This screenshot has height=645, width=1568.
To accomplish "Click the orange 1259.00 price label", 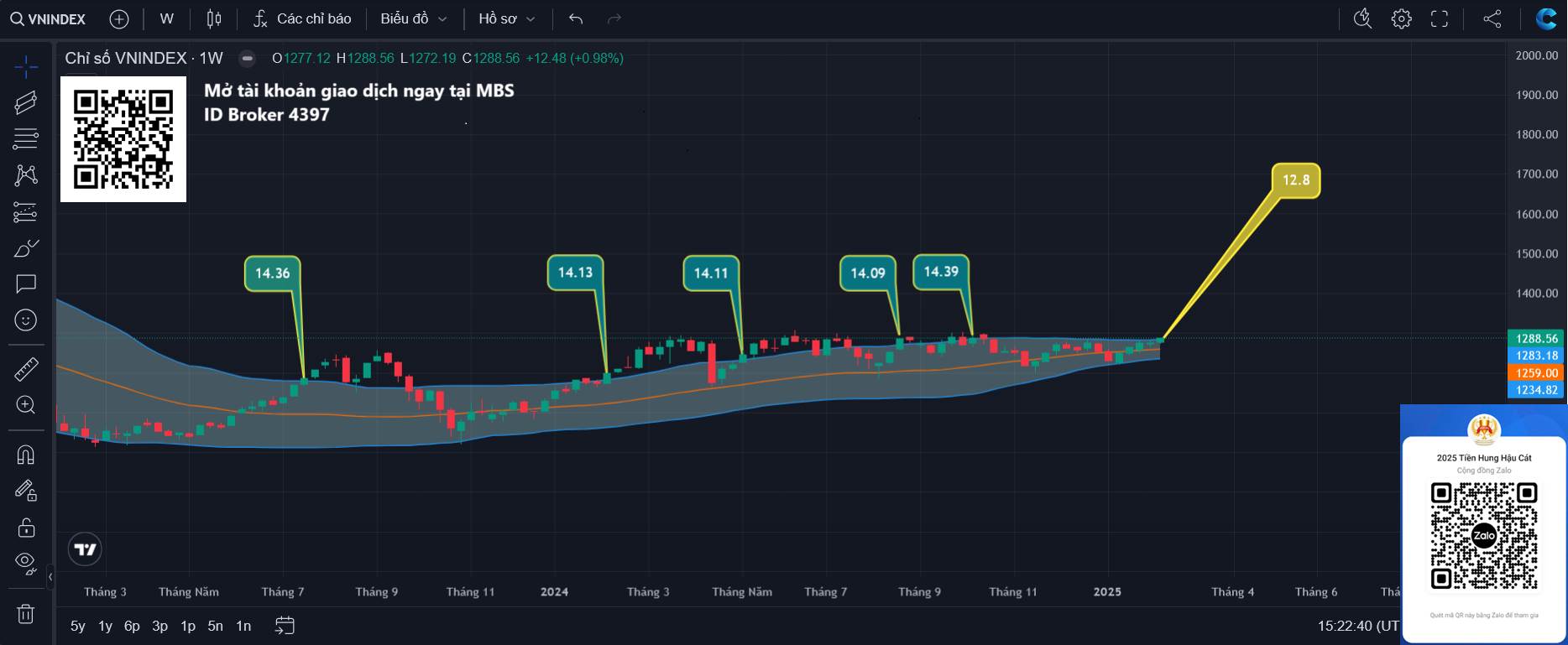I will tap(1536, 373).
